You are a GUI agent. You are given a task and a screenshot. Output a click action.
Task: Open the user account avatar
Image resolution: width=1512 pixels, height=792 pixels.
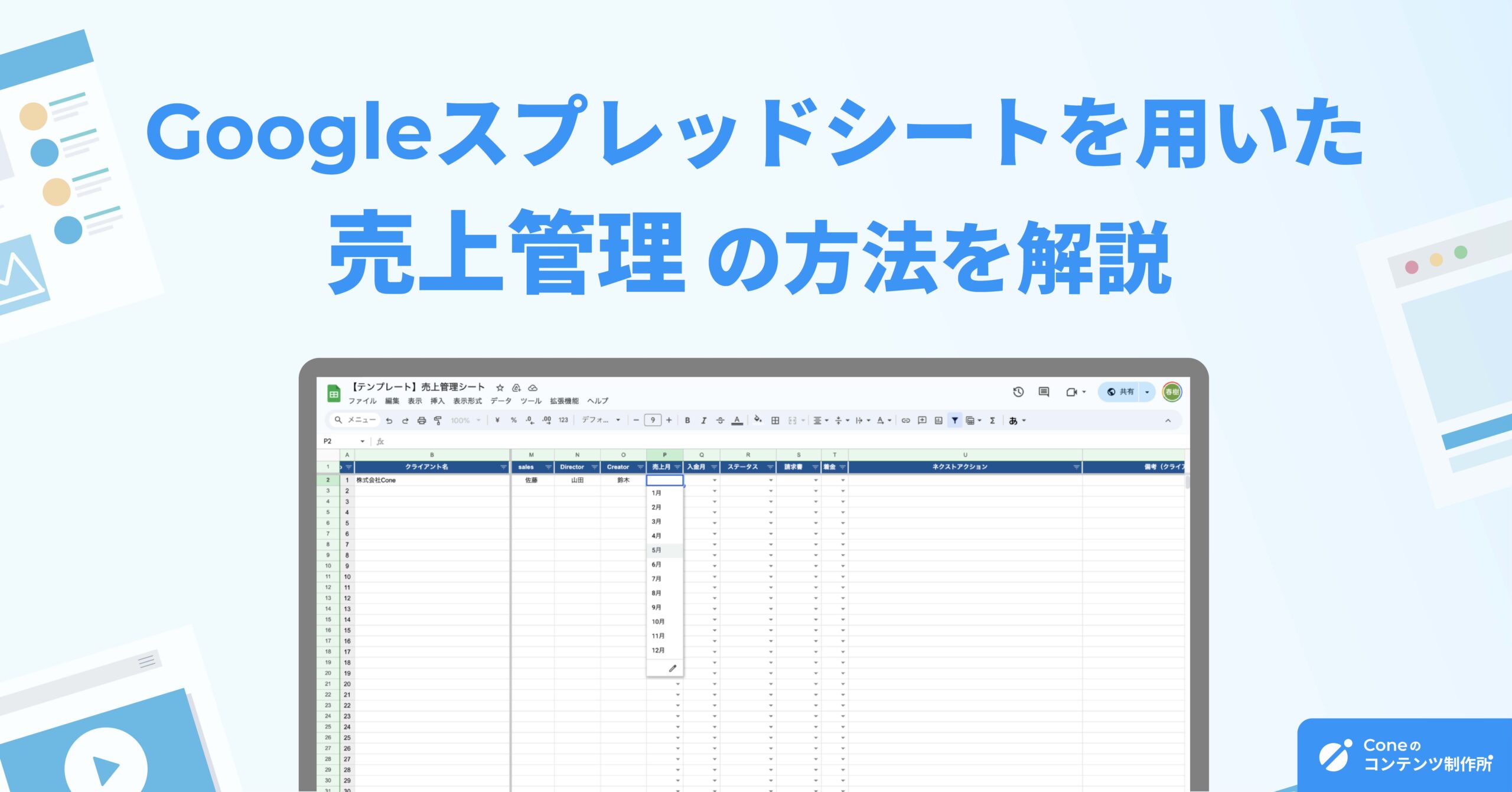(1172, 392)
